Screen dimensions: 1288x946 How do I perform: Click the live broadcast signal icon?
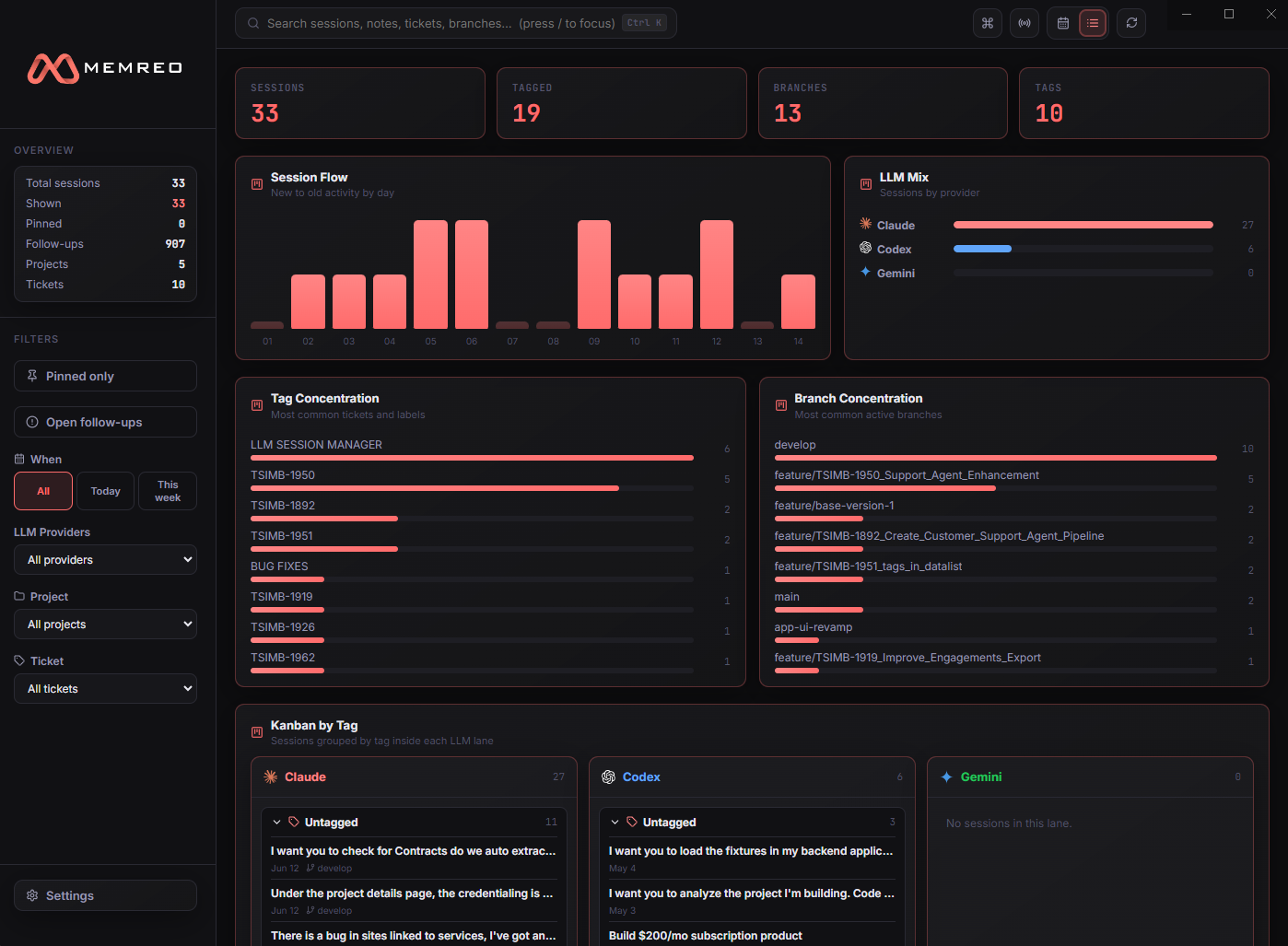point(1025,23)
